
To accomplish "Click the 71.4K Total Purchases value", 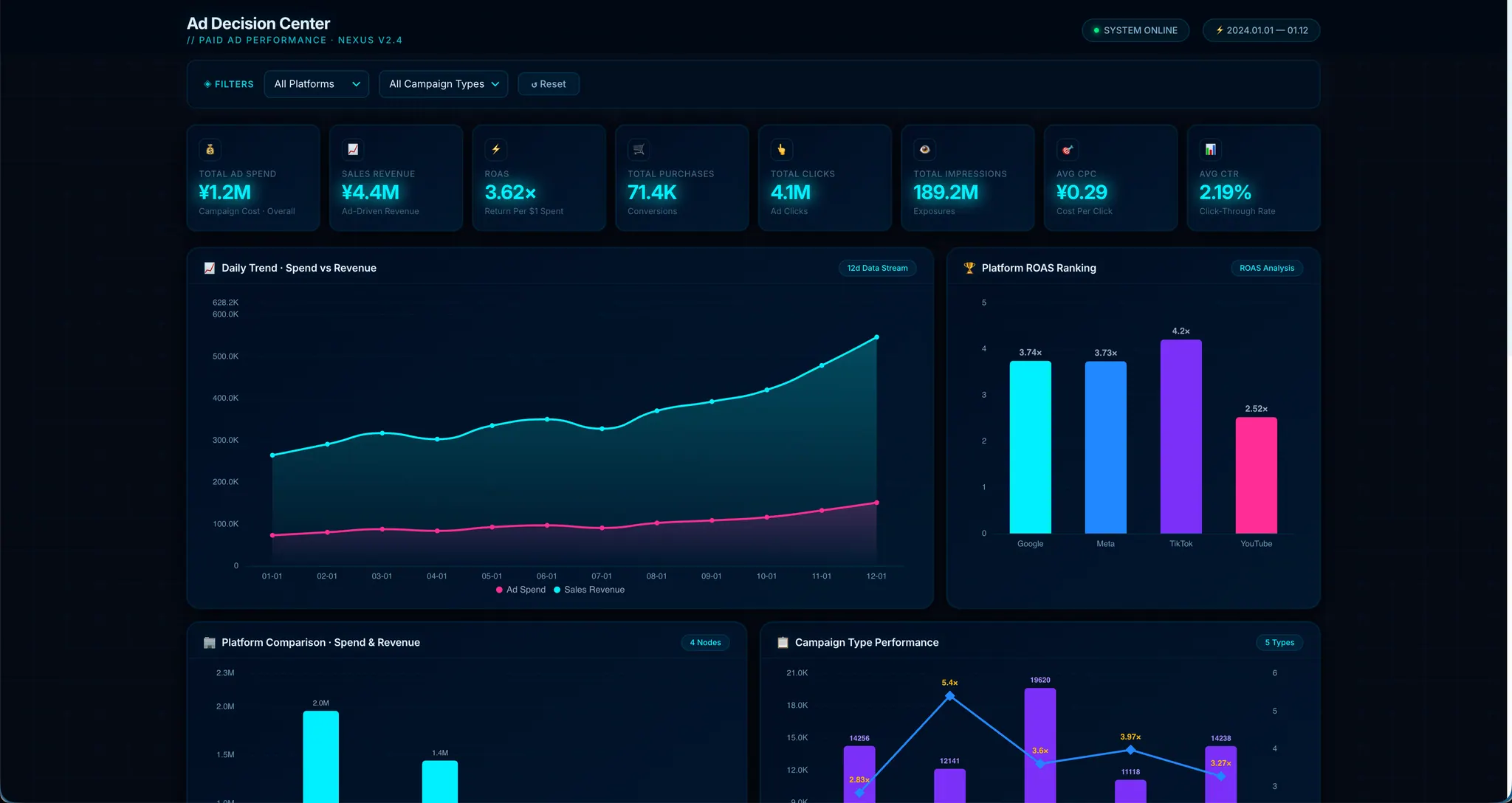I will [653, 193].
